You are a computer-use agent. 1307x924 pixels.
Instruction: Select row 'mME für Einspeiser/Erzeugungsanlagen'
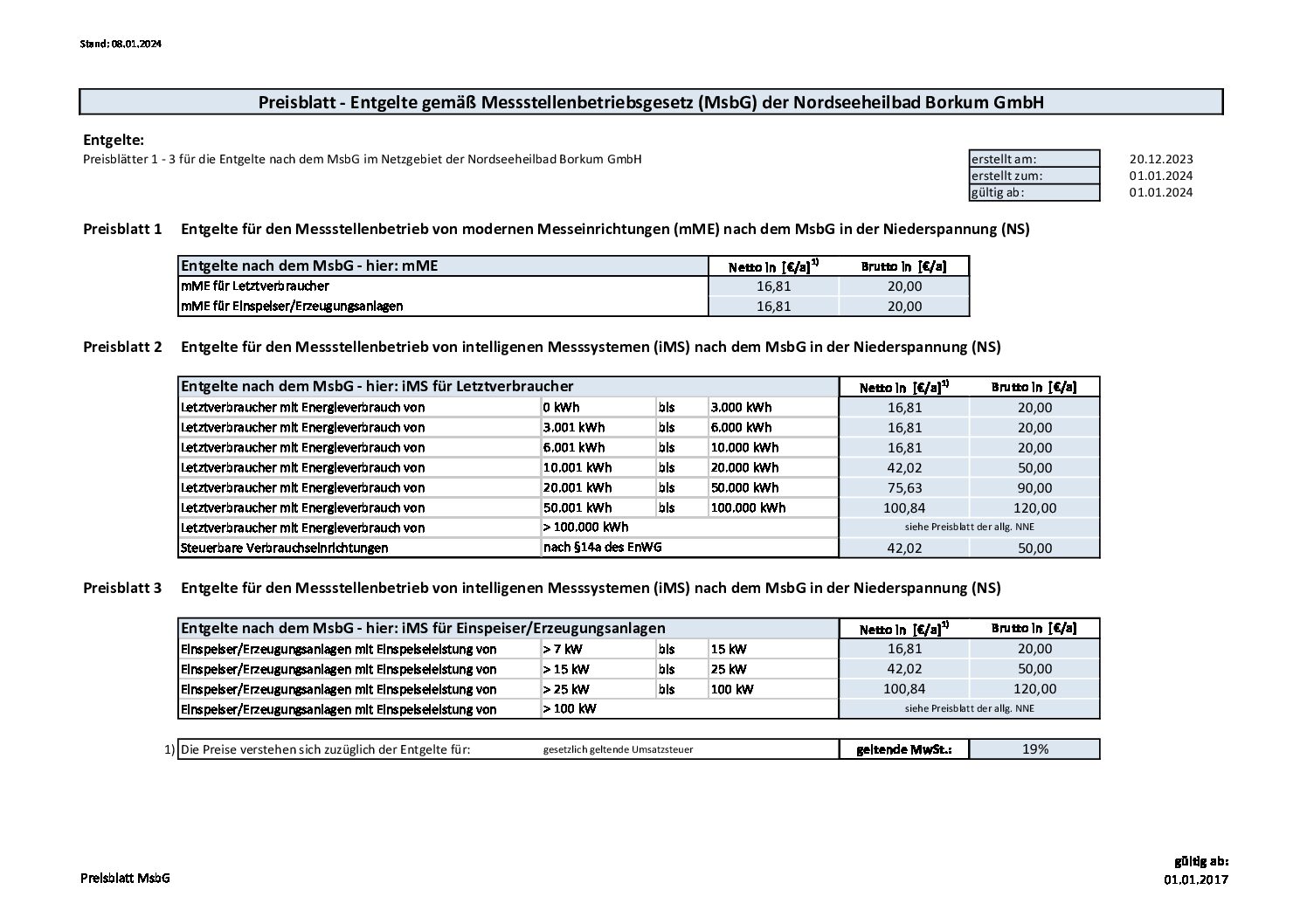pyautogui.click(x=443, y=306)
